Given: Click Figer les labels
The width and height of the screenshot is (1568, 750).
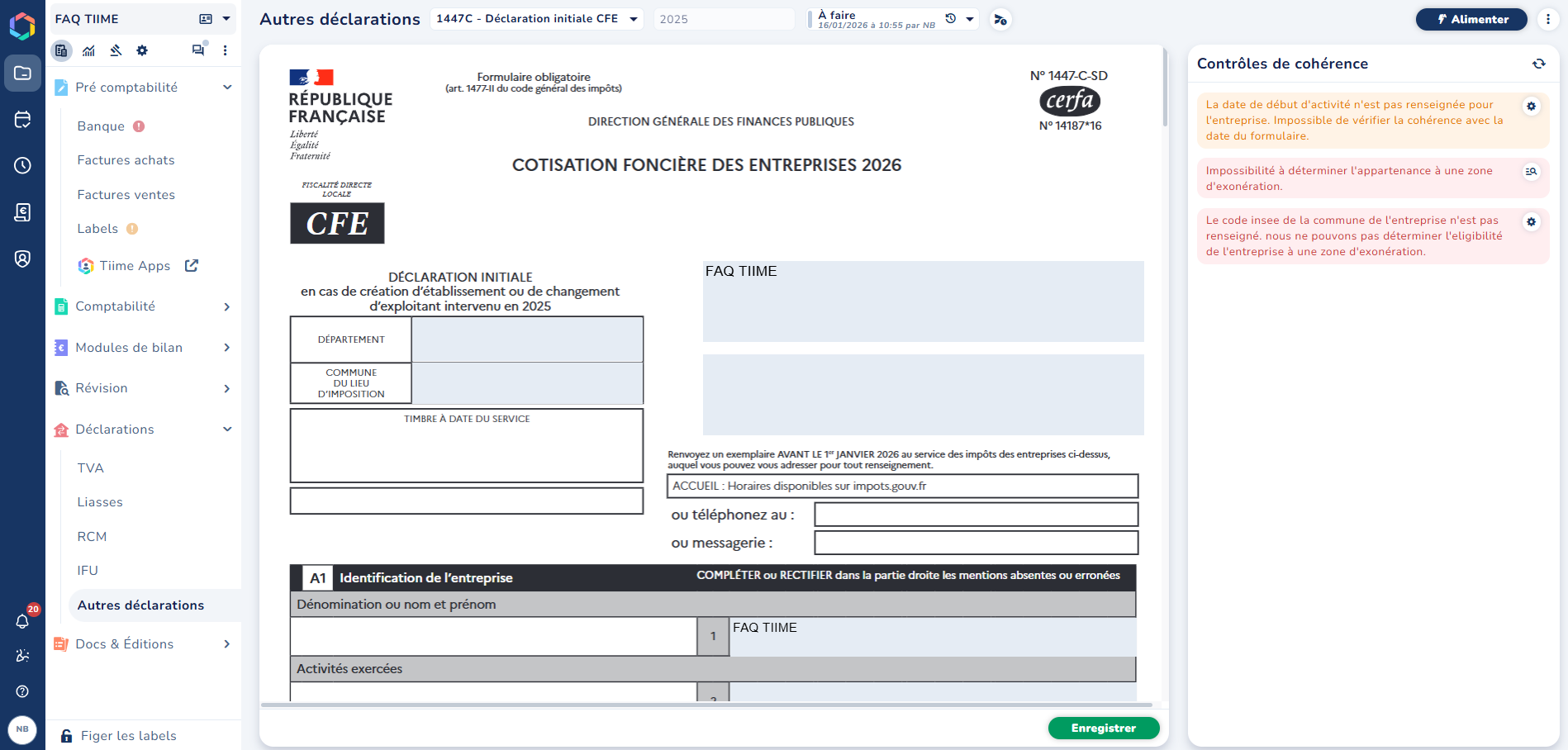Looking at the screenshot, I should point(128,736).
